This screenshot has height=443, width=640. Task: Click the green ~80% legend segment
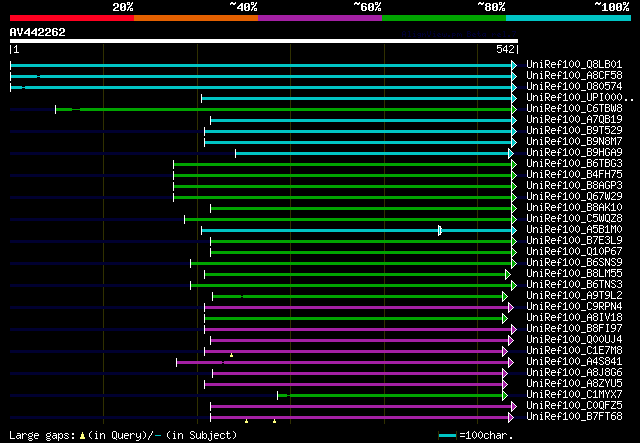[x=444, y=18]
